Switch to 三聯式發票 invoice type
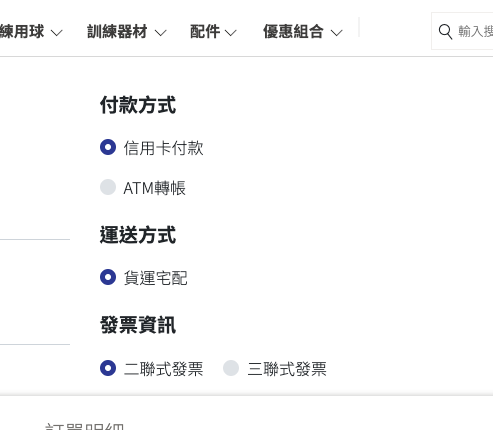The image size is (493, 430). pos(231,368)
